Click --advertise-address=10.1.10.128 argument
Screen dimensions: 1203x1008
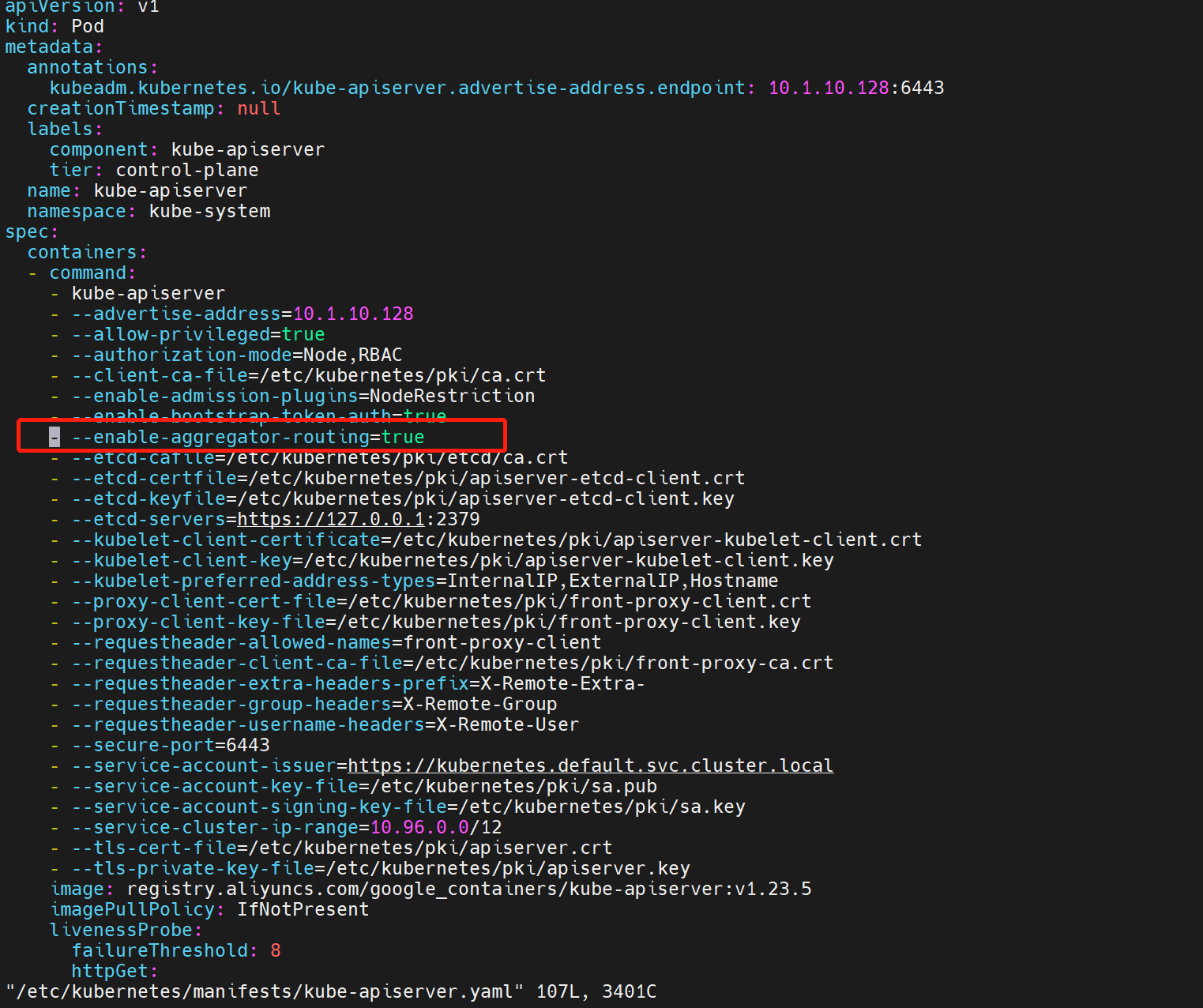coord(242,314)
